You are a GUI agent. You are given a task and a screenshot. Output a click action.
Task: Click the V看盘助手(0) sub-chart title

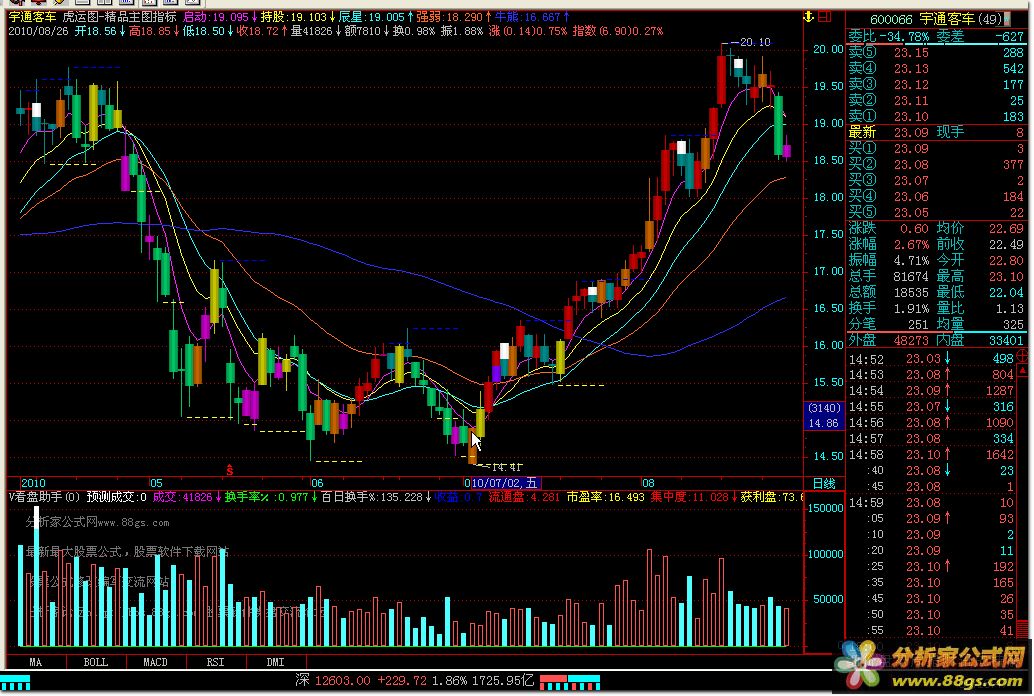(44, 497)
